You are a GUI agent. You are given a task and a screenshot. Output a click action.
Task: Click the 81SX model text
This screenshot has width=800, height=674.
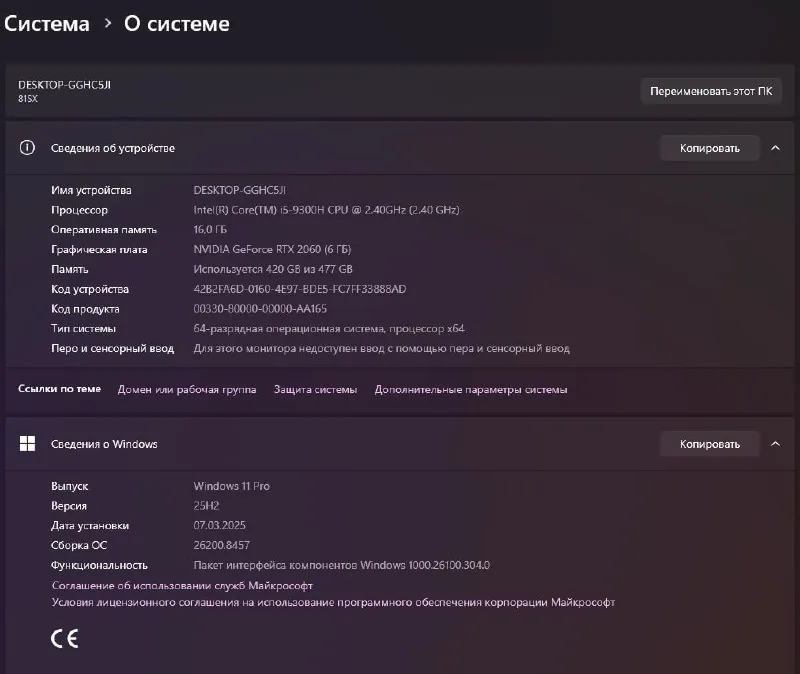(28, 98)
